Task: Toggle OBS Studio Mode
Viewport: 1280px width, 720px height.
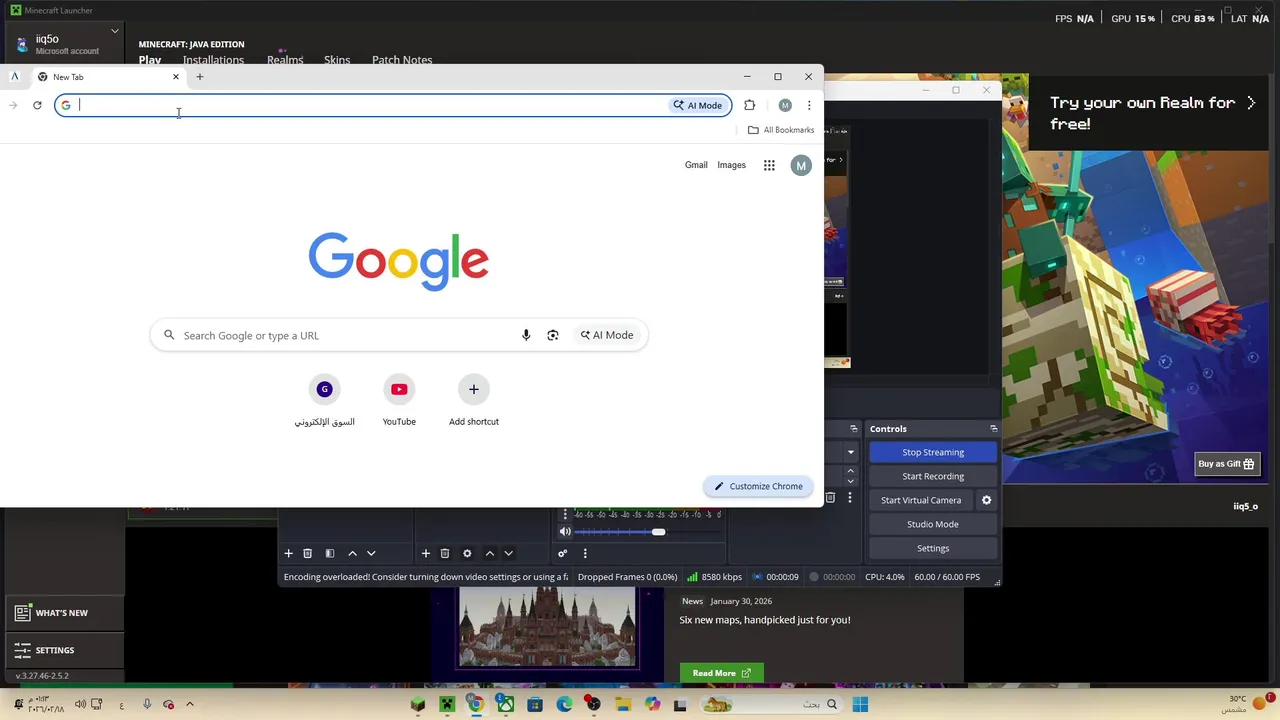Action: pyautogui.click(x=933, y=524)
